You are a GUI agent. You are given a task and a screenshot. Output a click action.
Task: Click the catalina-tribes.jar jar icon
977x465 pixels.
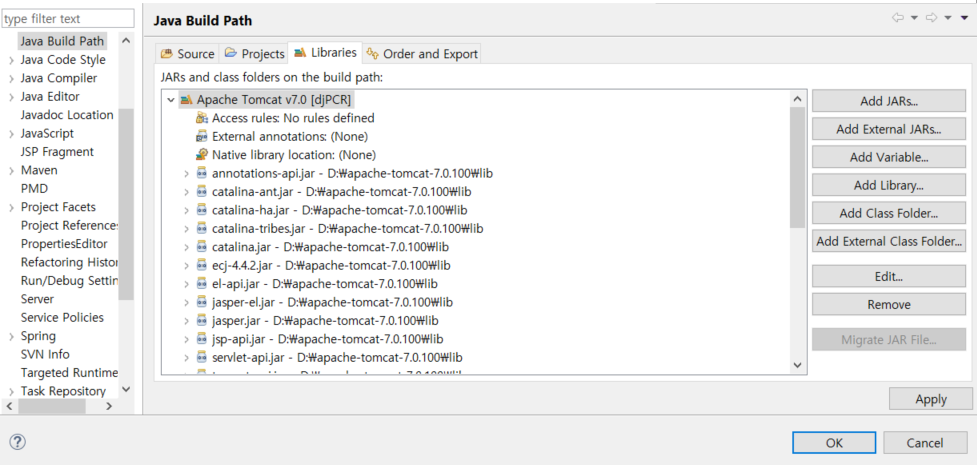[x=201, y=228]
